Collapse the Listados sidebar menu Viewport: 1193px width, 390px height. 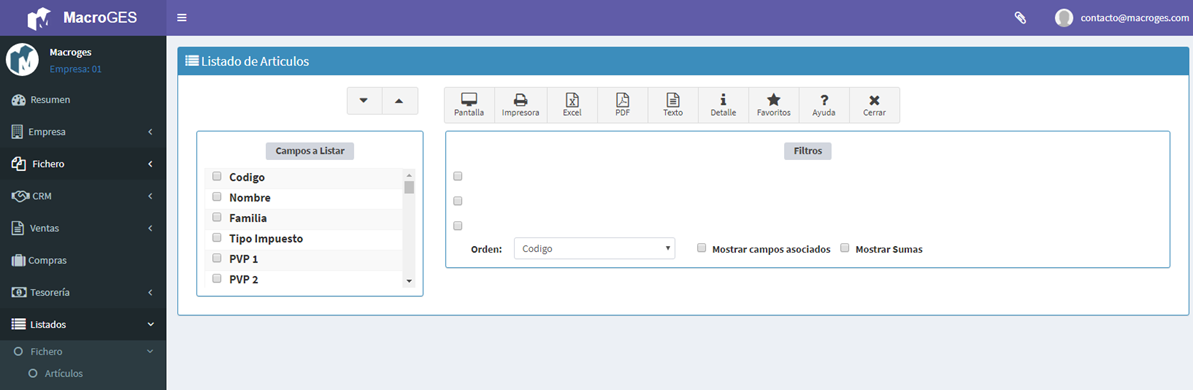pyautogui.click(x=83, y=324)
